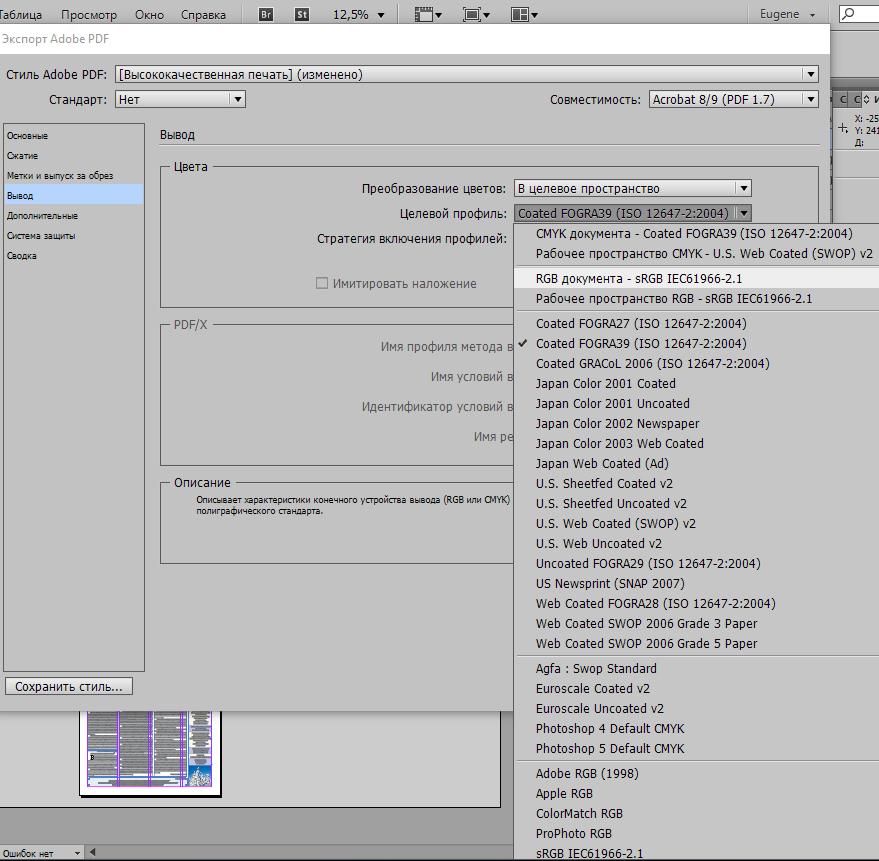
Task: Select U.S. Web Uncoated v2
Action: click(x=696, y=544)
